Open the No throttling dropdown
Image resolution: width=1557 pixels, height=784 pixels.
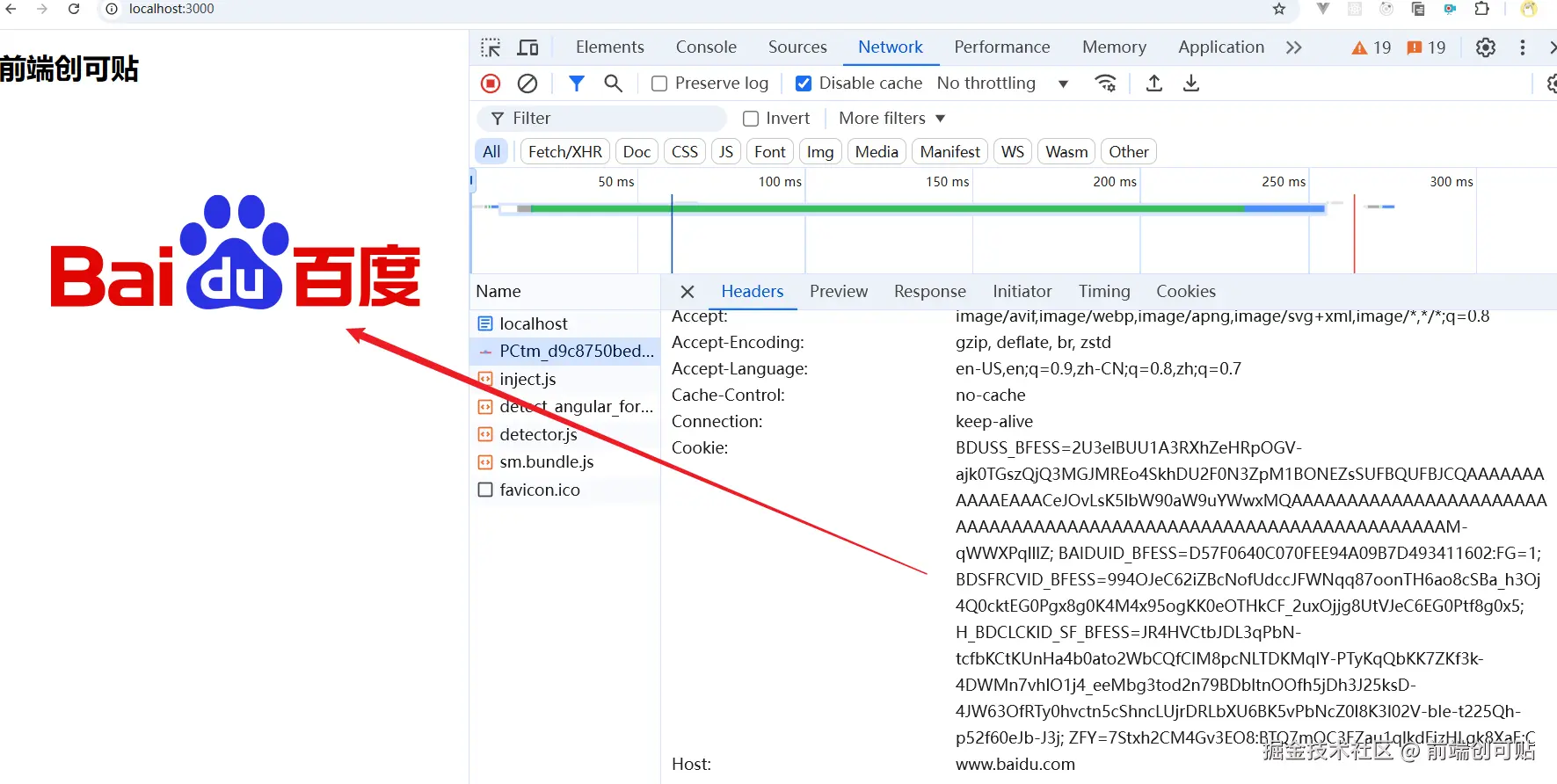(1003, 83)
